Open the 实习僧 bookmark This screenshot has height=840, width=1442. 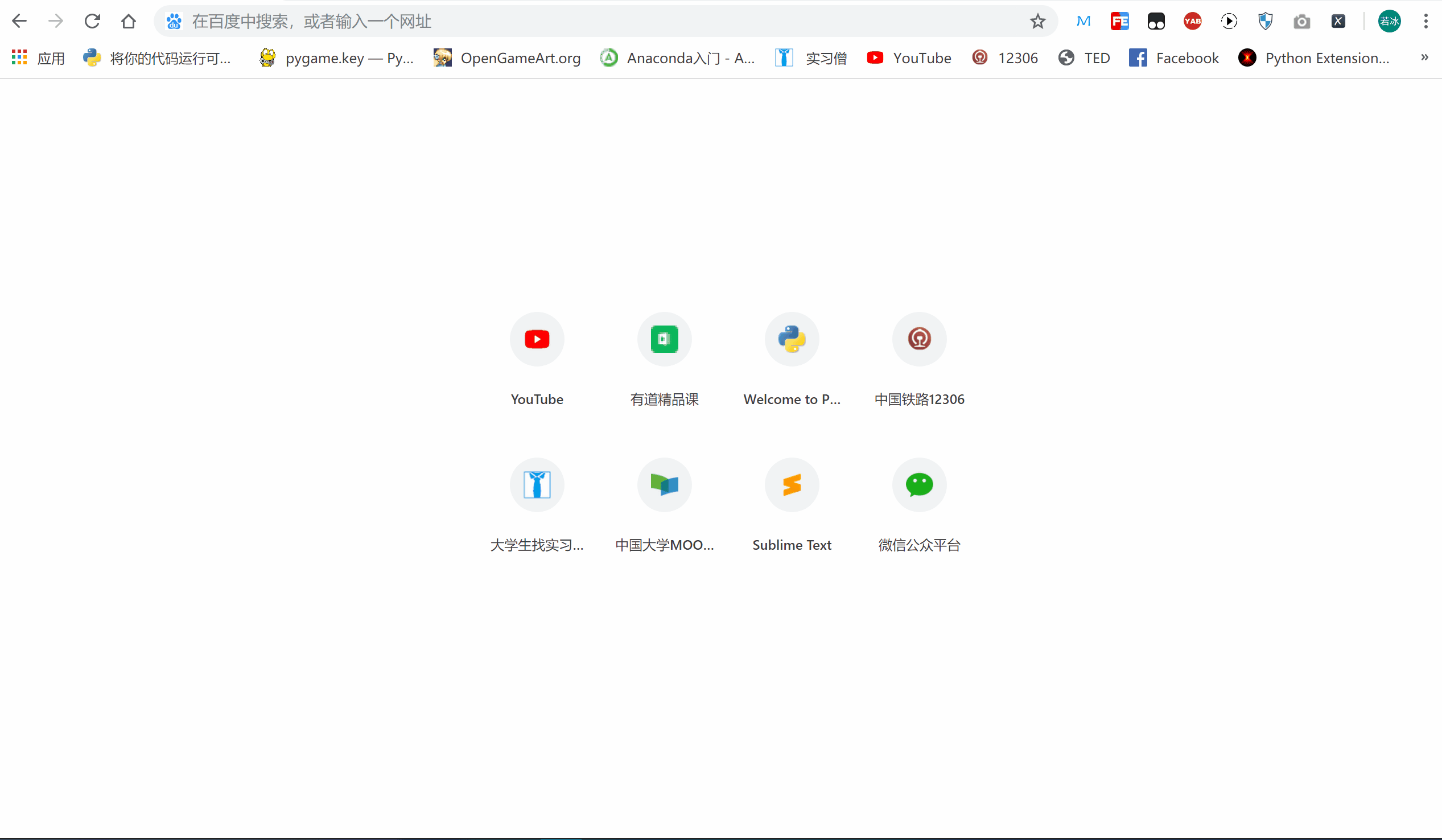(811, 58)
